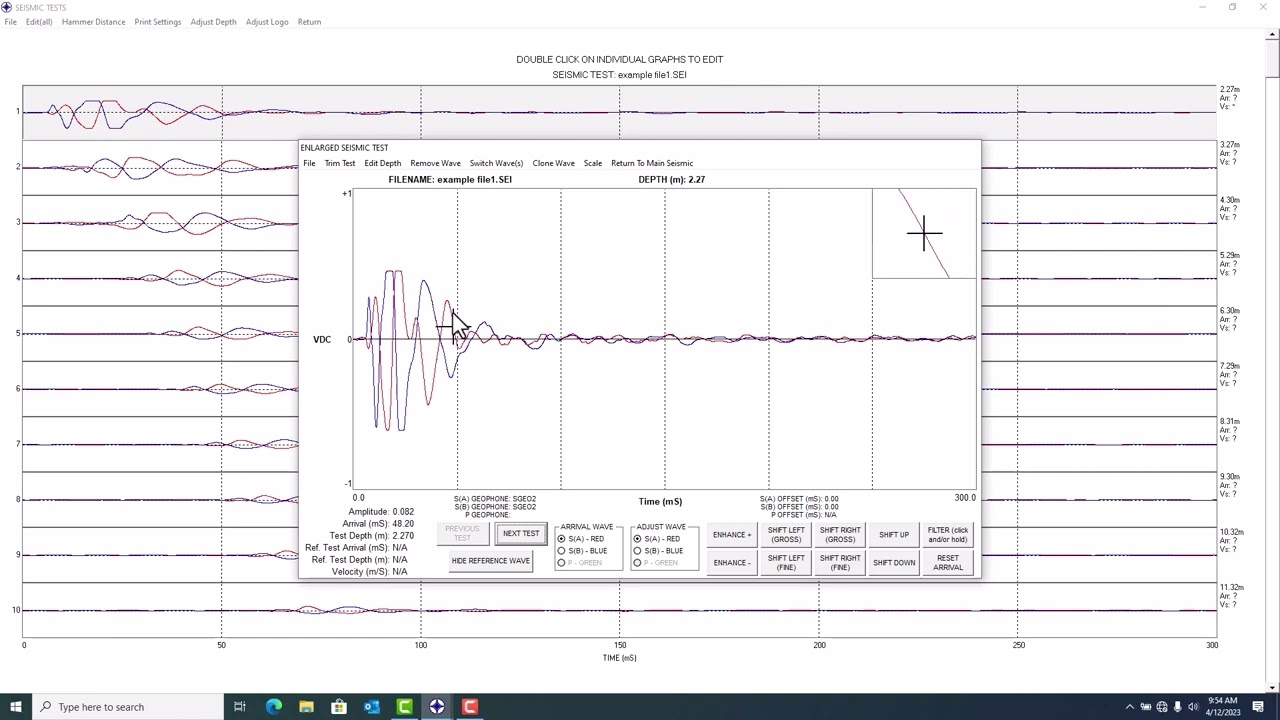This screenshot has height=720, width=1280.
Task: Click SHIFT RIGHT (FINE) button
Action: (840, 563)
